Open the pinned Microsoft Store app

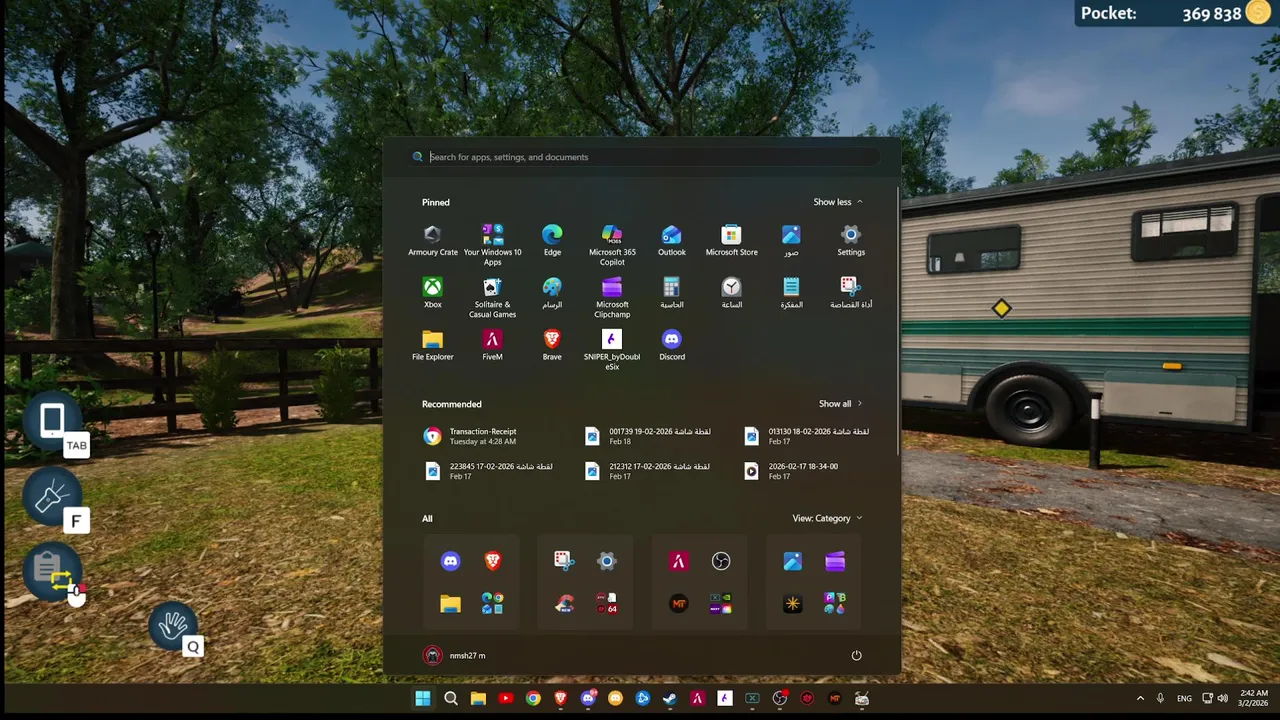[x=731, y=240]
